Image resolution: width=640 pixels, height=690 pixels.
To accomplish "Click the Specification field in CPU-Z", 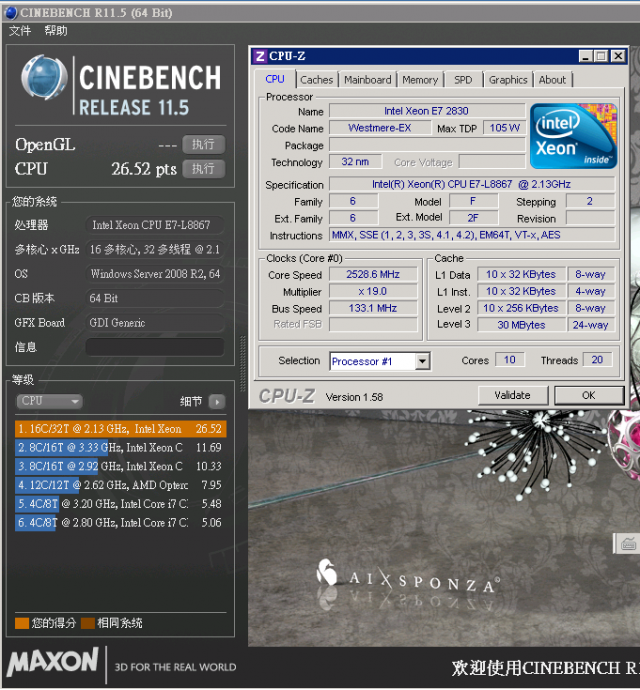I will point(471,184).
